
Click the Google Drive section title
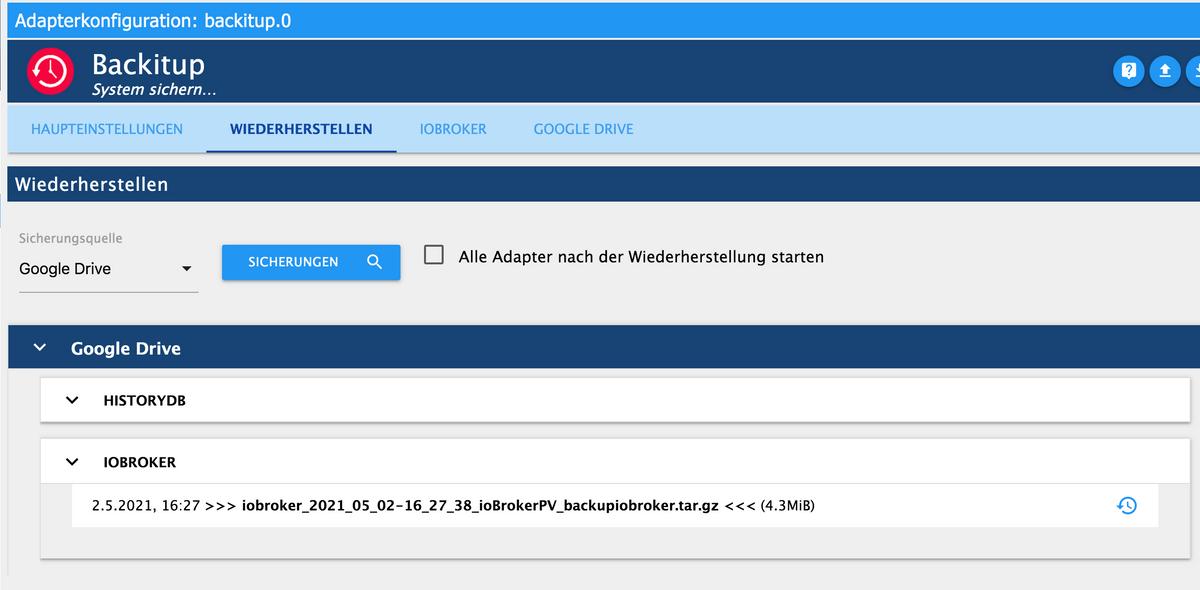(x=126, y=349)
